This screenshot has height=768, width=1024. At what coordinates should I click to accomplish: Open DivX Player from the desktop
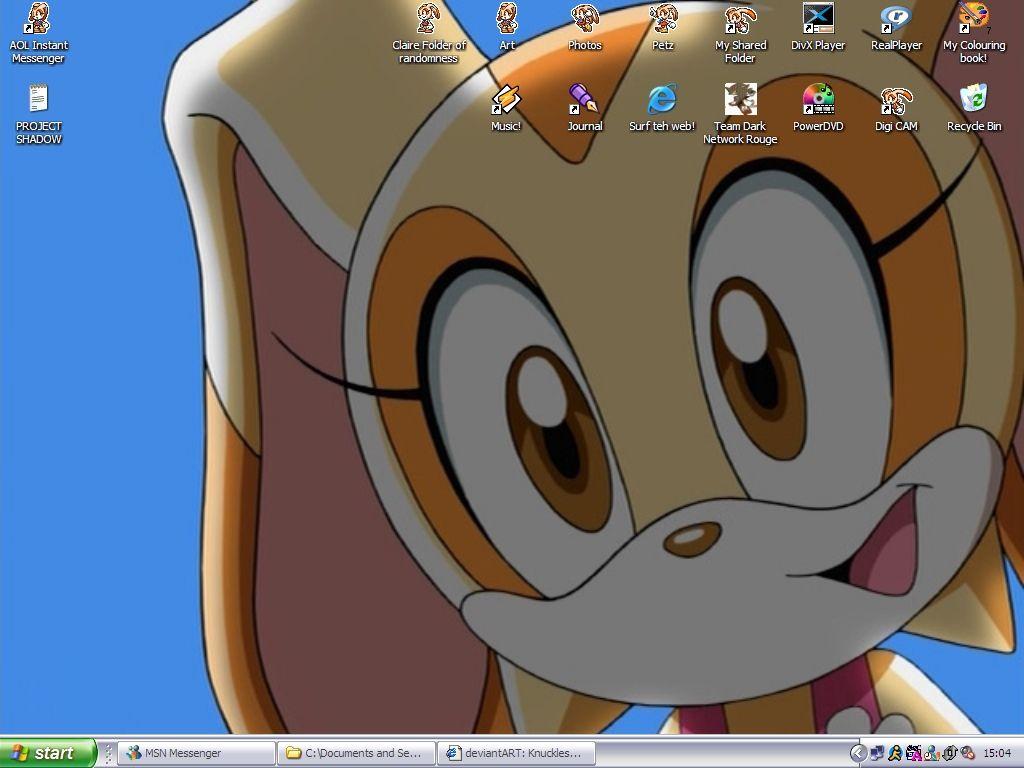click(818, 20)
